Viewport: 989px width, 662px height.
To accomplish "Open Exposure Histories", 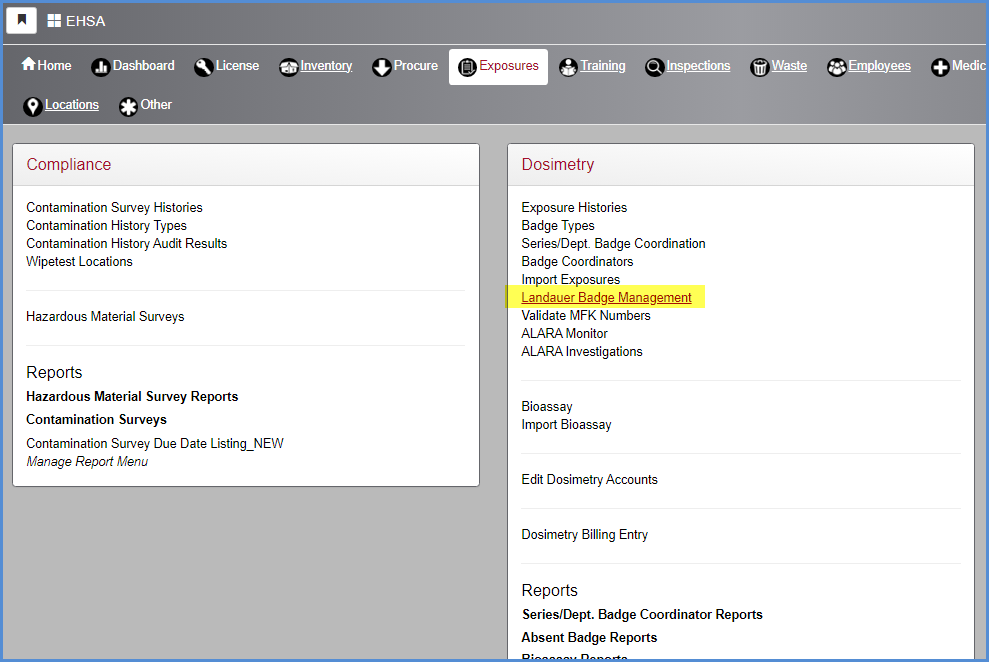I will (574, 207).
